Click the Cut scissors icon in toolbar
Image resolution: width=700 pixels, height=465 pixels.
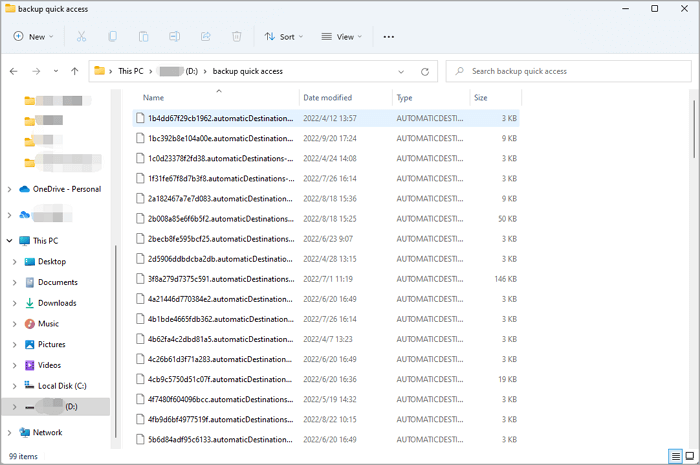pyautogui.click(x=81, y=37)
